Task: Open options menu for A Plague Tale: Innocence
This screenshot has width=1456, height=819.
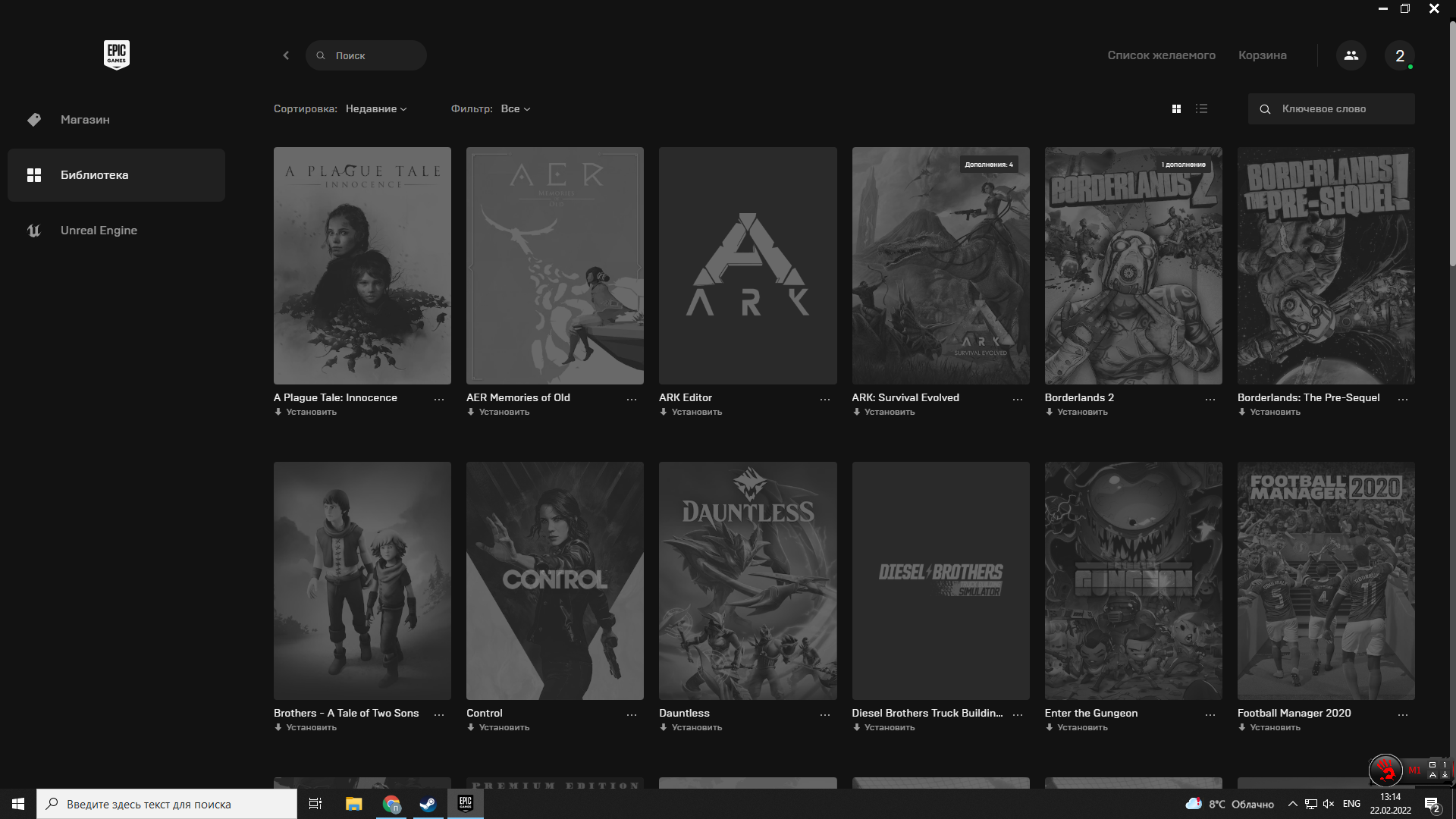Action: (x=439, y=399)
